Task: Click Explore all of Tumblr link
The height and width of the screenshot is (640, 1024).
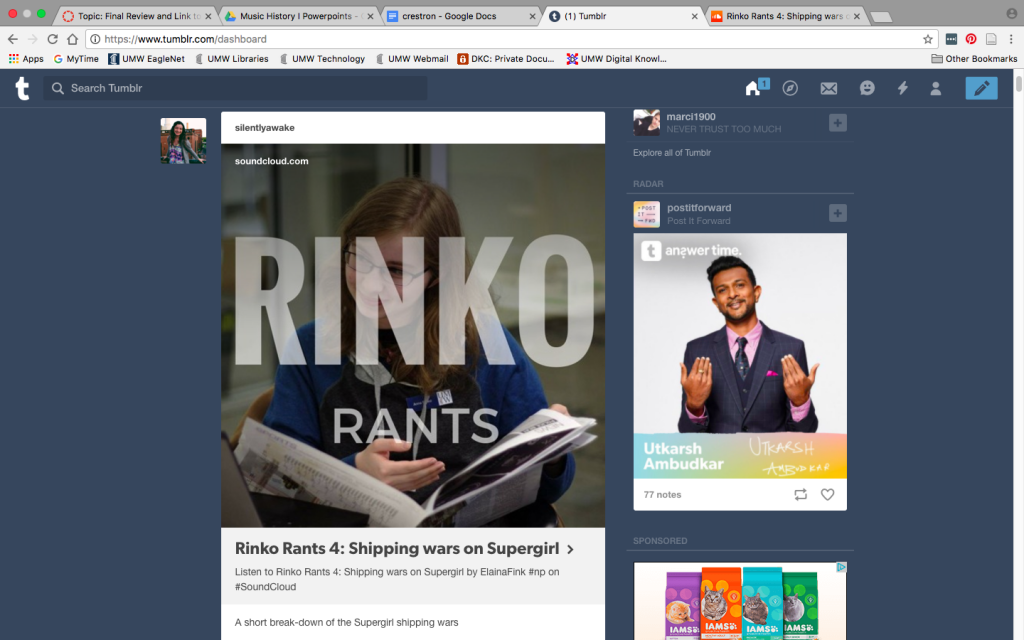Action: tap(671, 153)
